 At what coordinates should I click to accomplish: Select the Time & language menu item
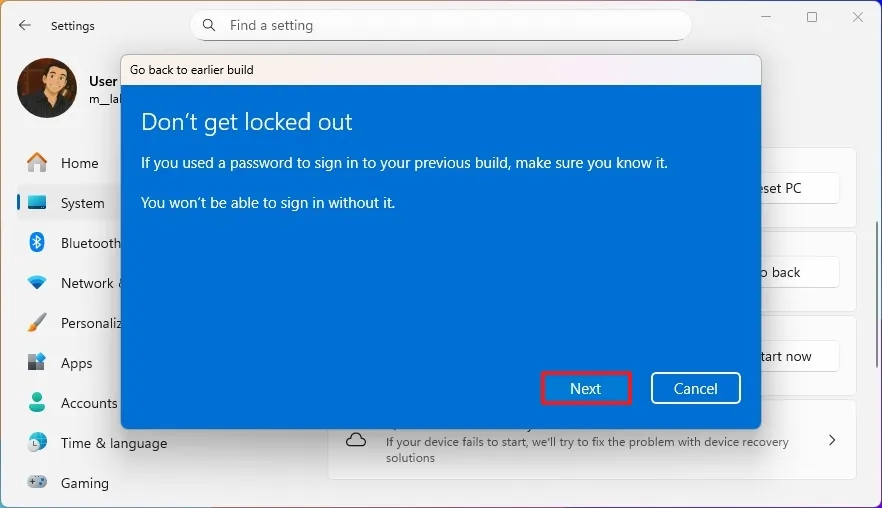(114, 443)
